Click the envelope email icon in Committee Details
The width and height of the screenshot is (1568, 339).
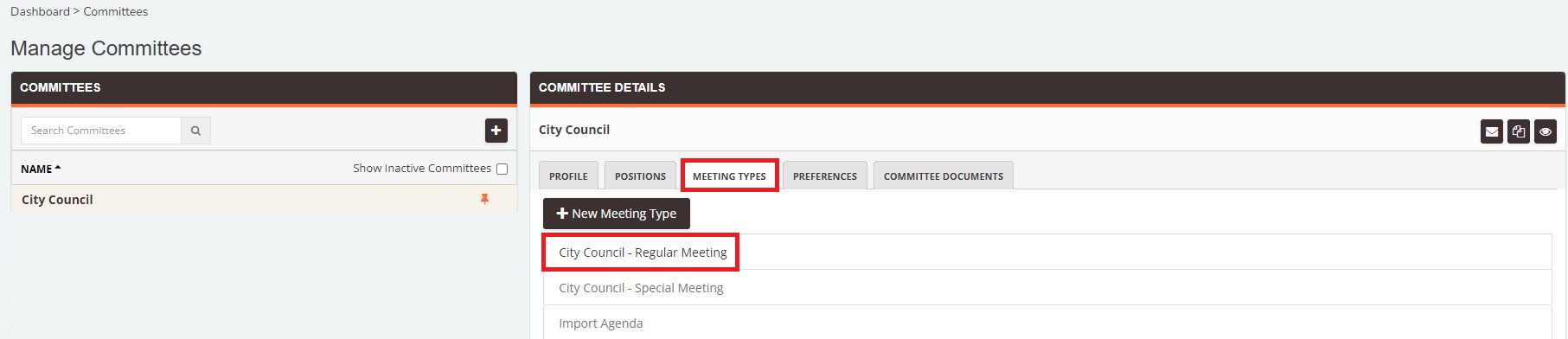click(x=1492, y=131)
